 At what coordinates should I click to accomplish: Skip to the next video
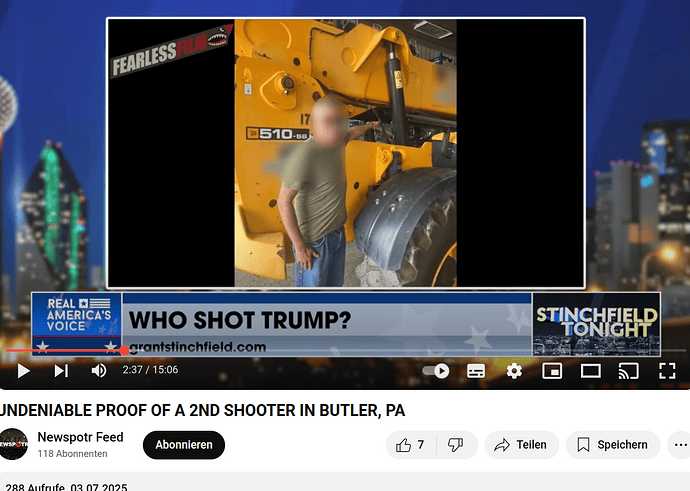pyautogui.click(x=61, y=371)
